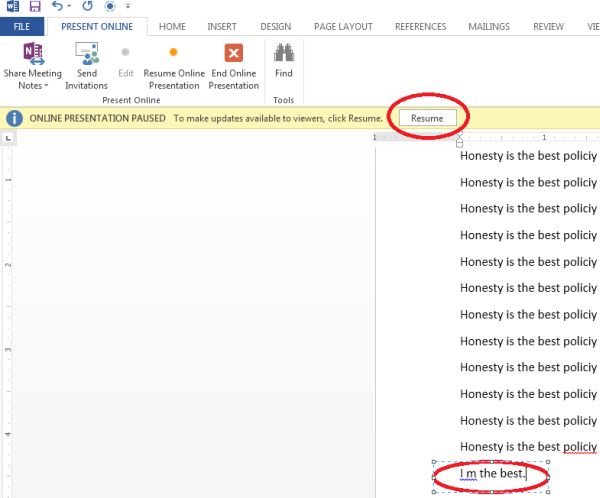Screen dimensions: 600x498
Task: Click the first "Honesty is the best policiy" line
Action: coord(528,156)
